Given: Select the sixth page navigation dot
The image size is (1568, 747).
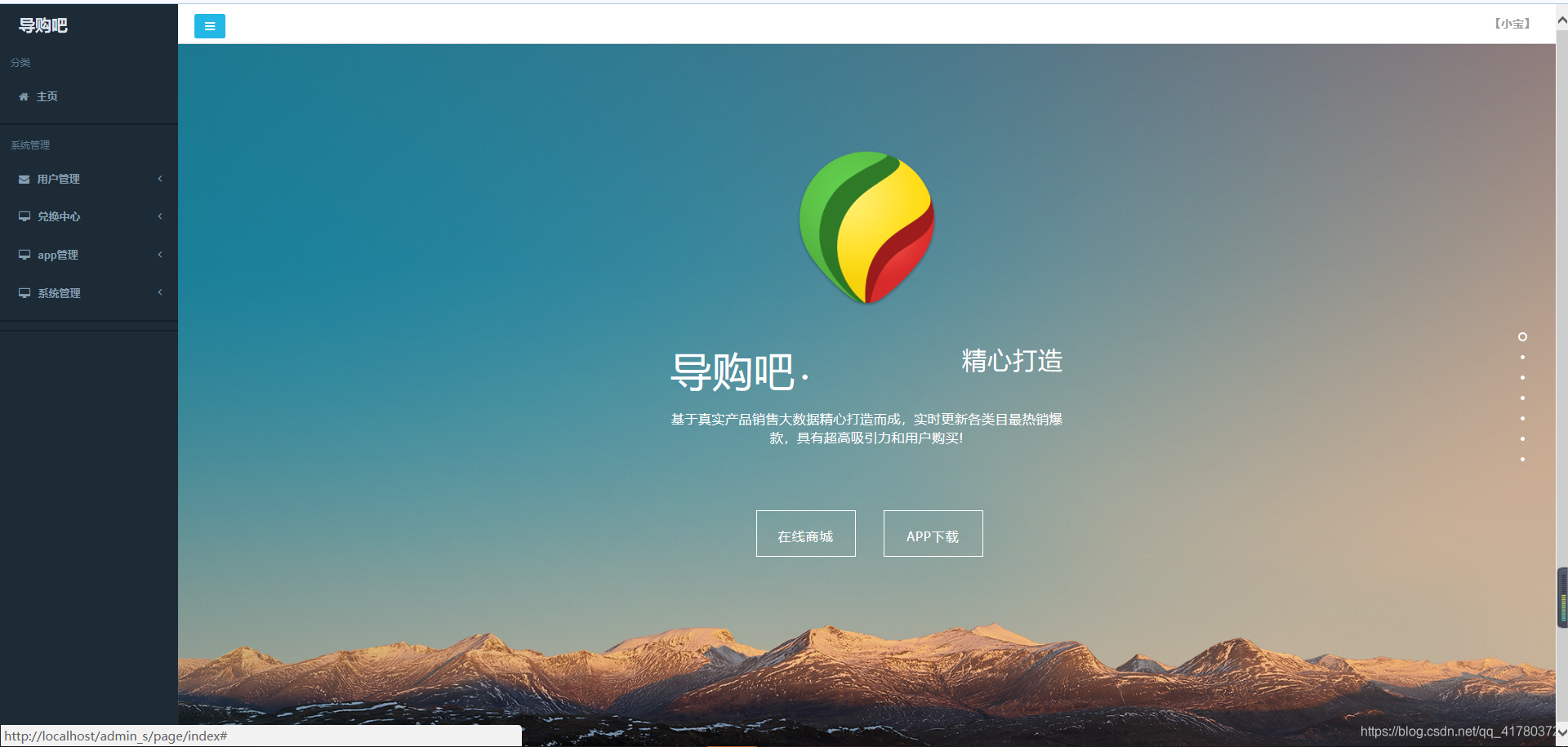Looking at the screenshot, I should (1522, 438).
